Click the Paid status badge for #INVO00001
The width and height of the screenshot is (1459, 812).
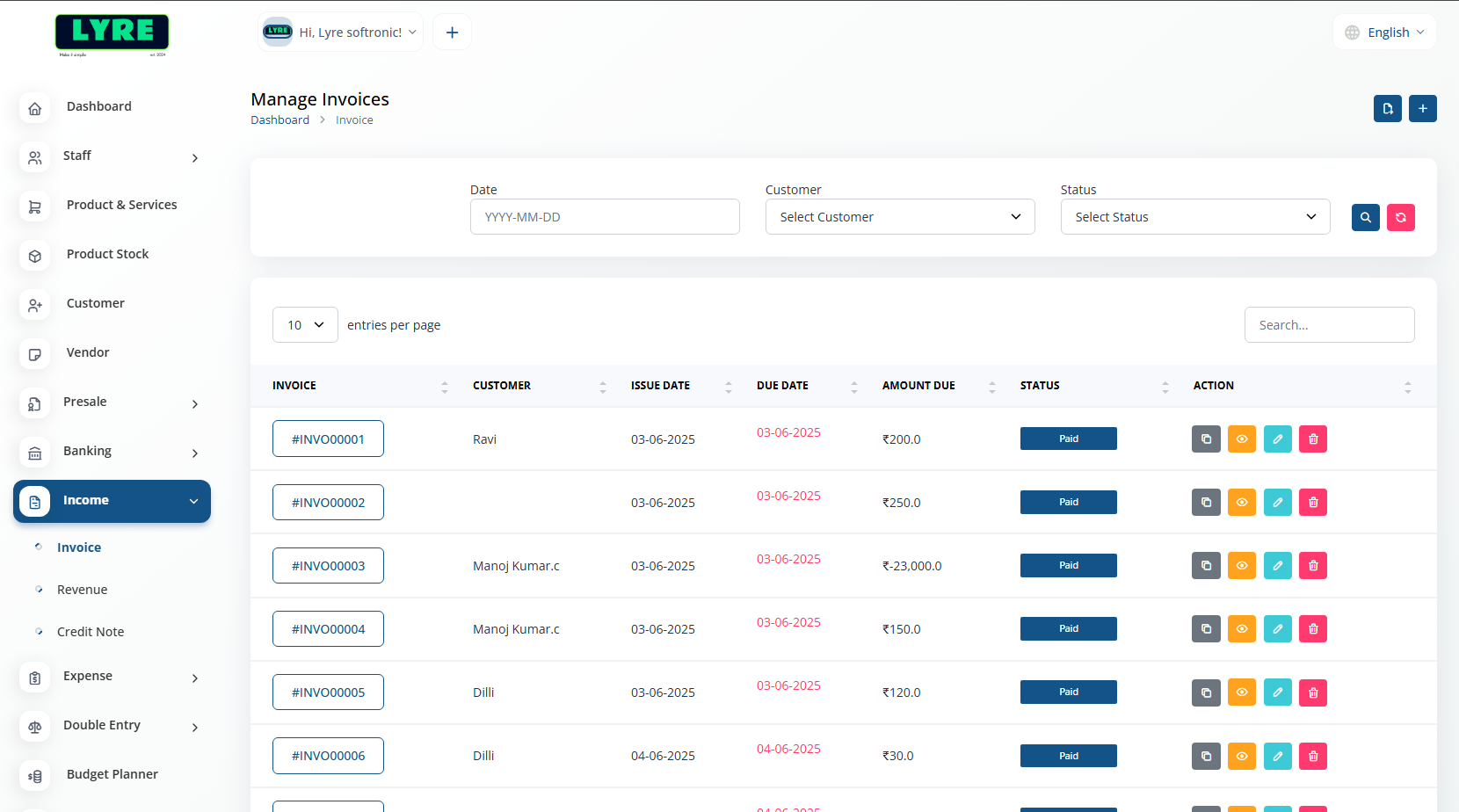click(1068, 439)
